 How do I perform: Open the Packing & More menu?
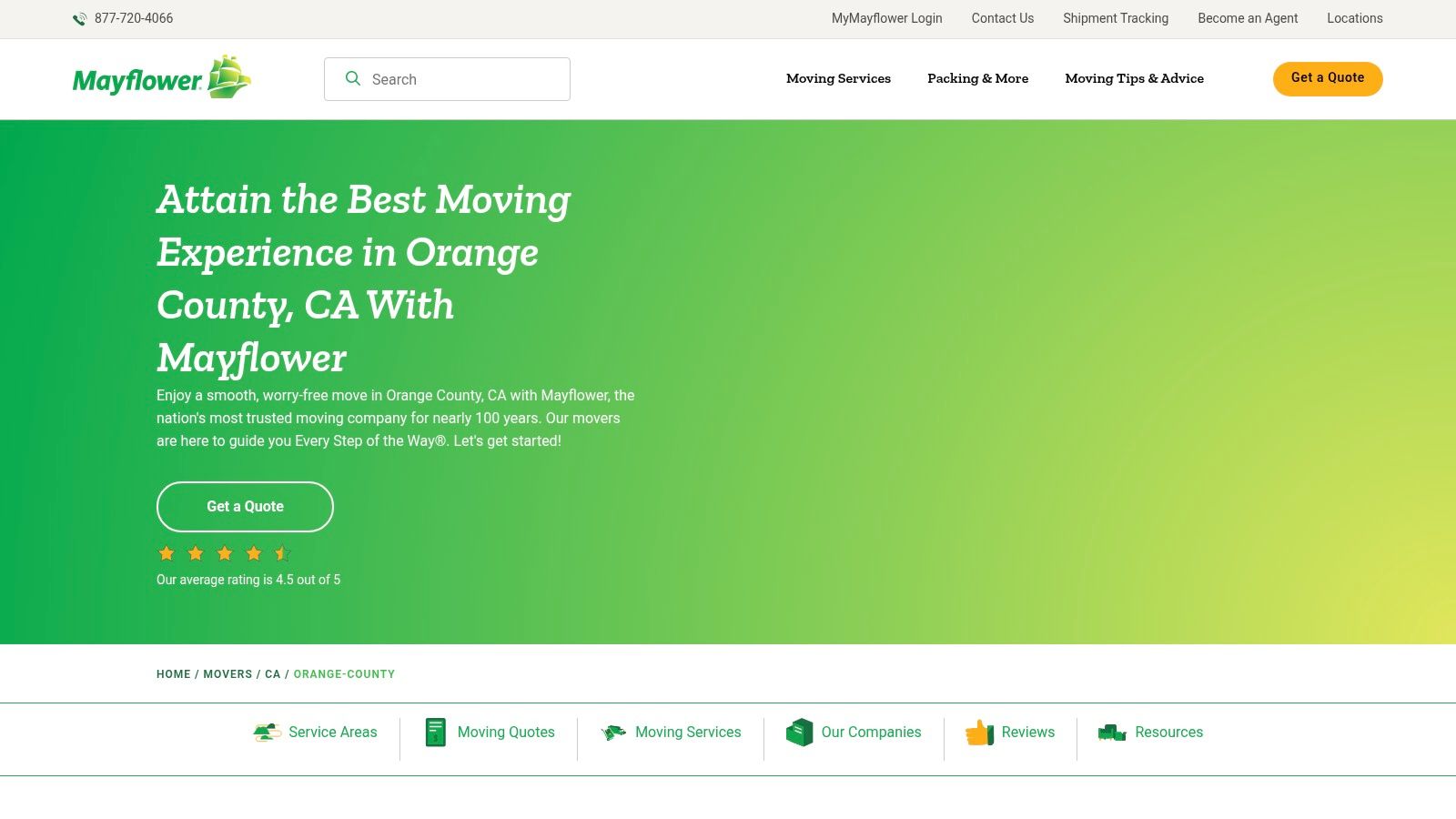tap(977, 78)
